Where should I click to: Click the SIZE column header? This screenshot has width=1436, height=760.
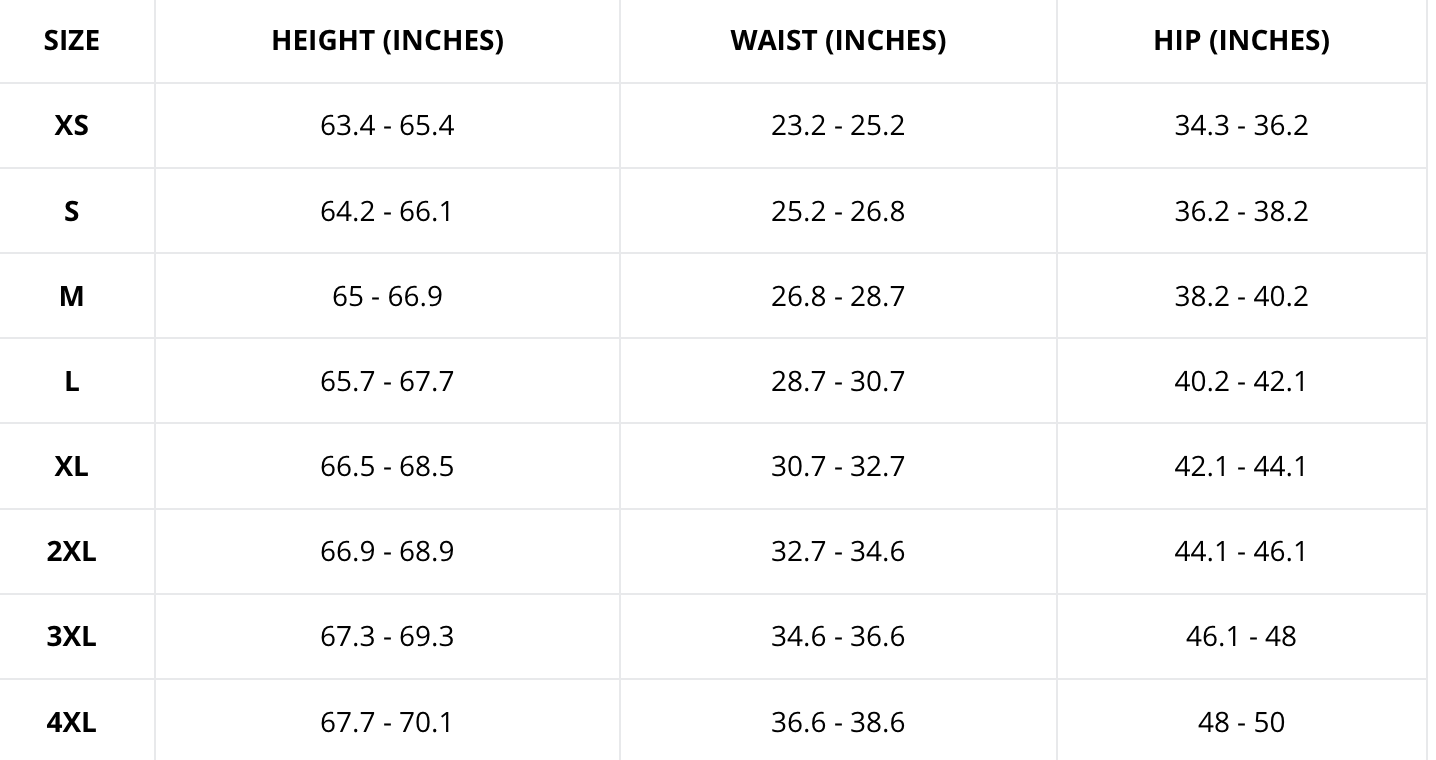click(72, 40)
